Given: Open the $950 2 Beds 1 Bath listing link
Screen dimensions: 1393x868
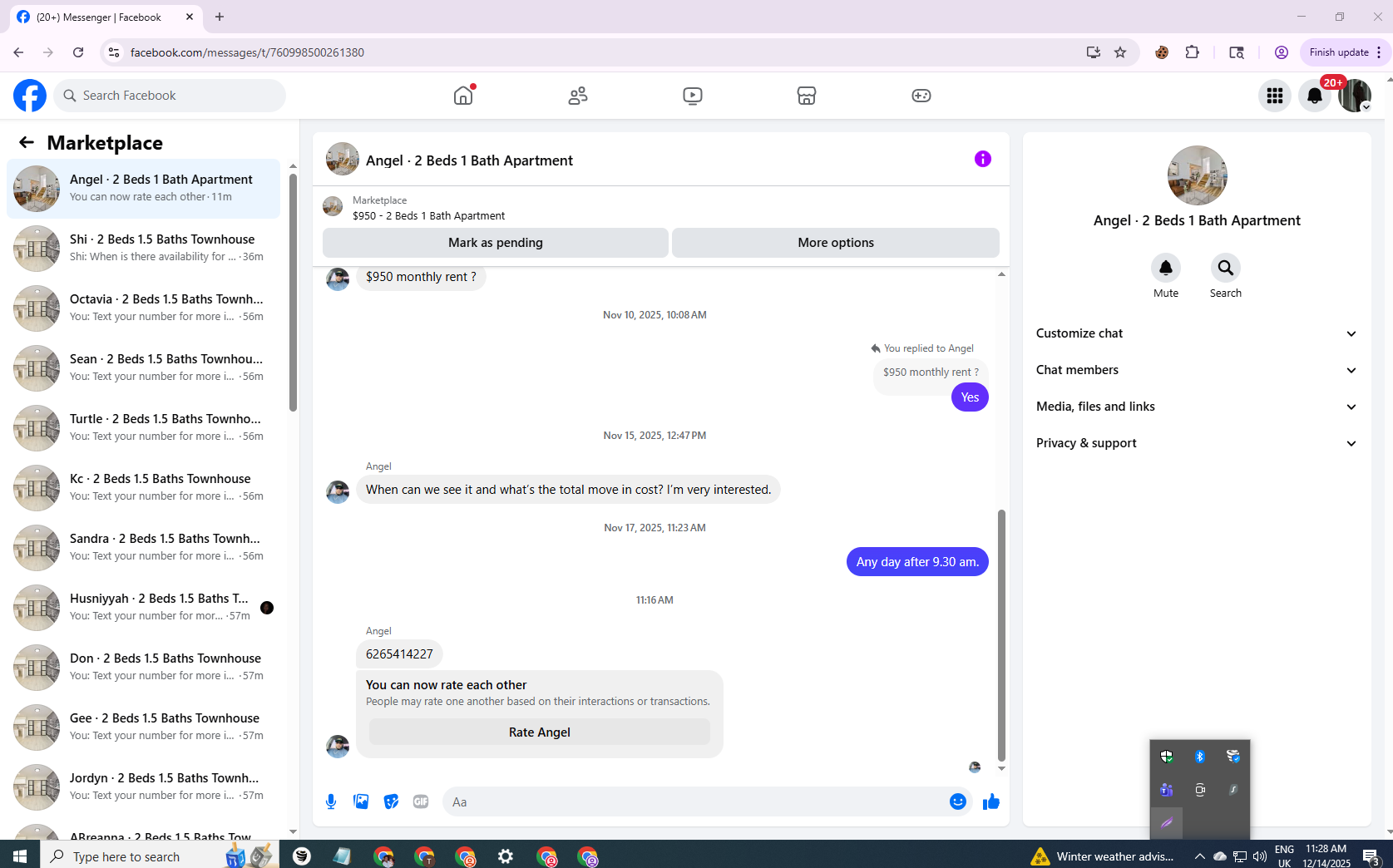Looking at the screenshot, I should point(428,215).
